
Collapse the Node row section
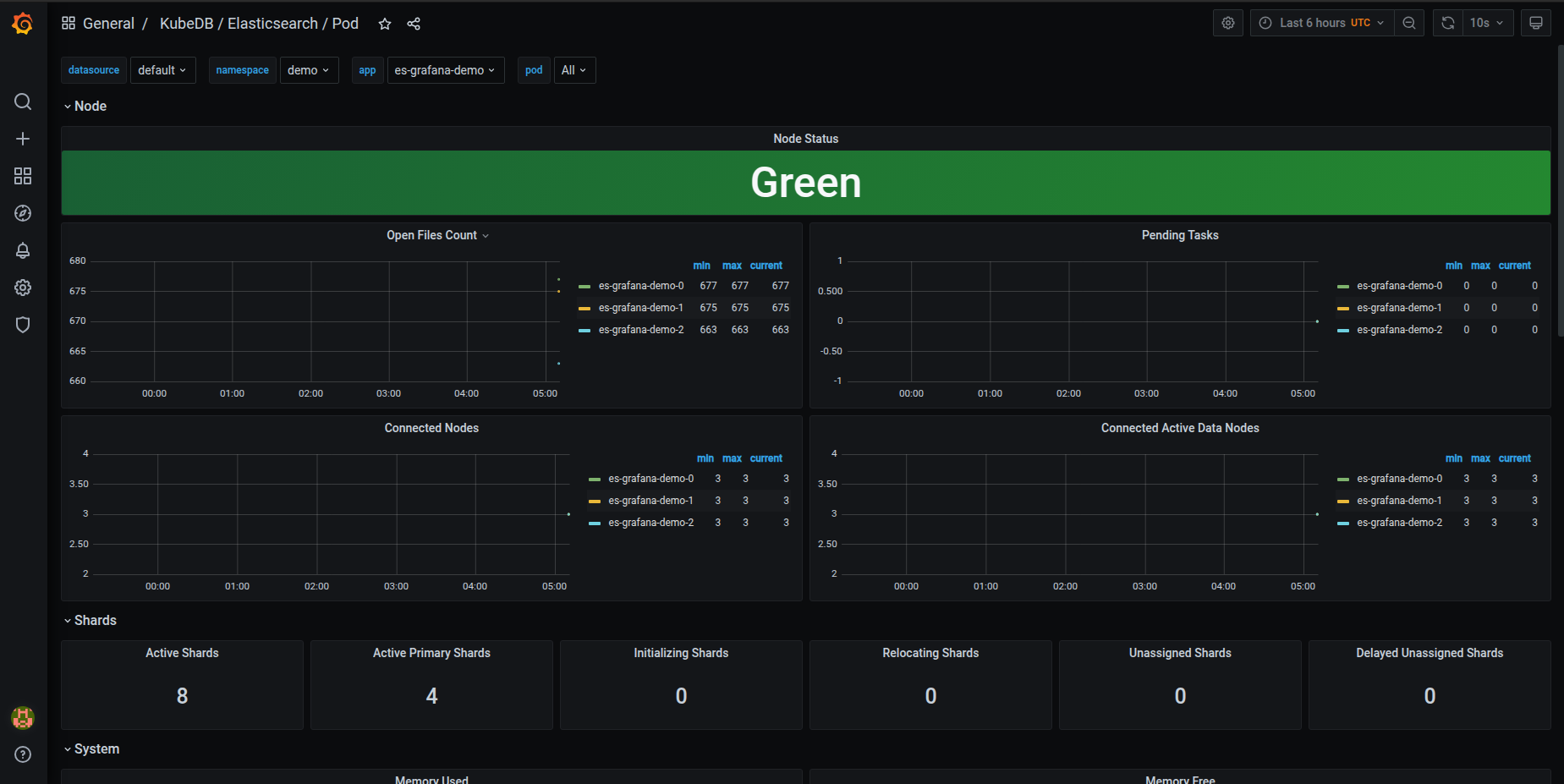85,106
